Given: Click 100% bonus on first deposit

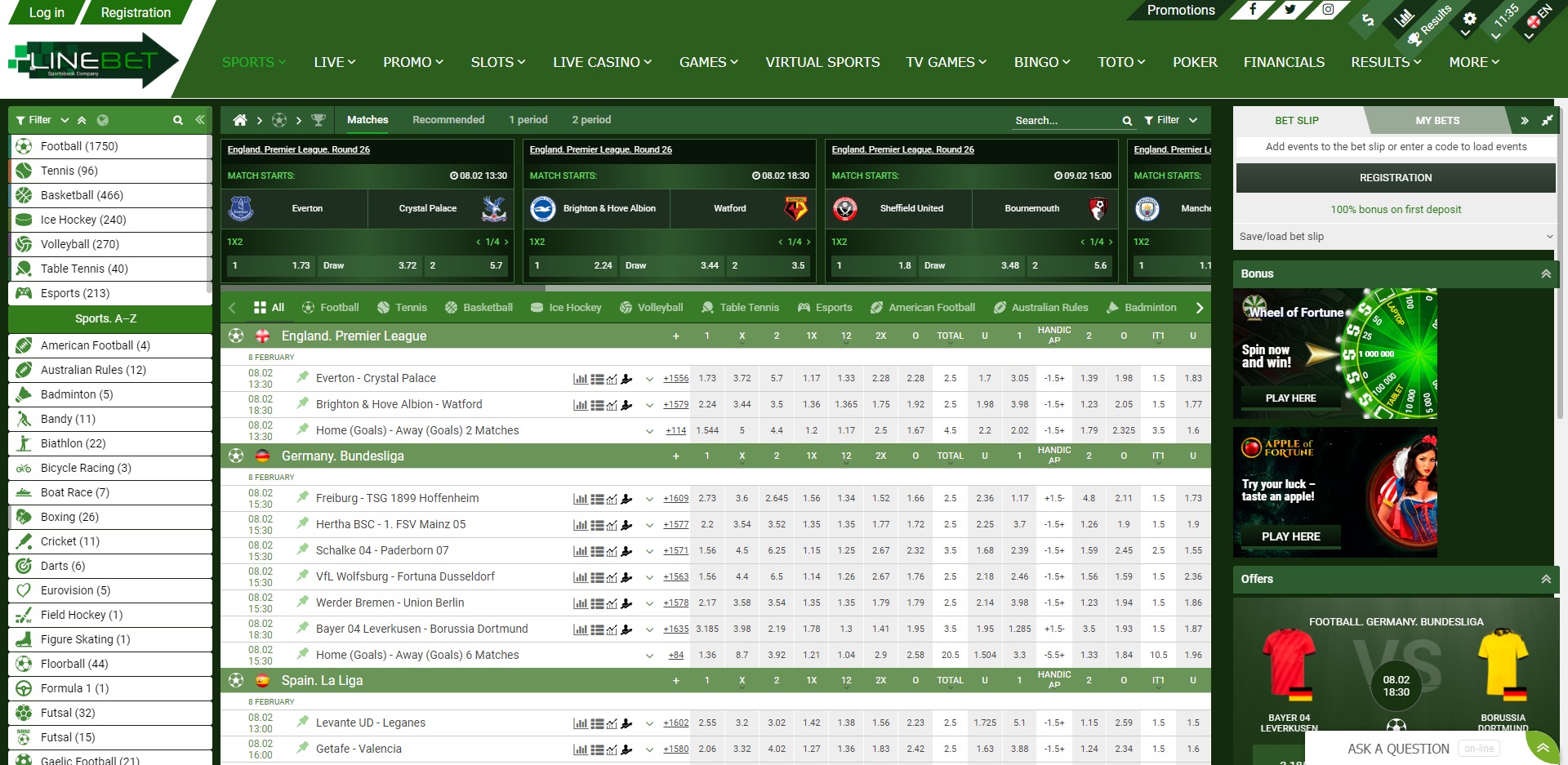Looking at the screenshot, I should tap(1396, 210).
